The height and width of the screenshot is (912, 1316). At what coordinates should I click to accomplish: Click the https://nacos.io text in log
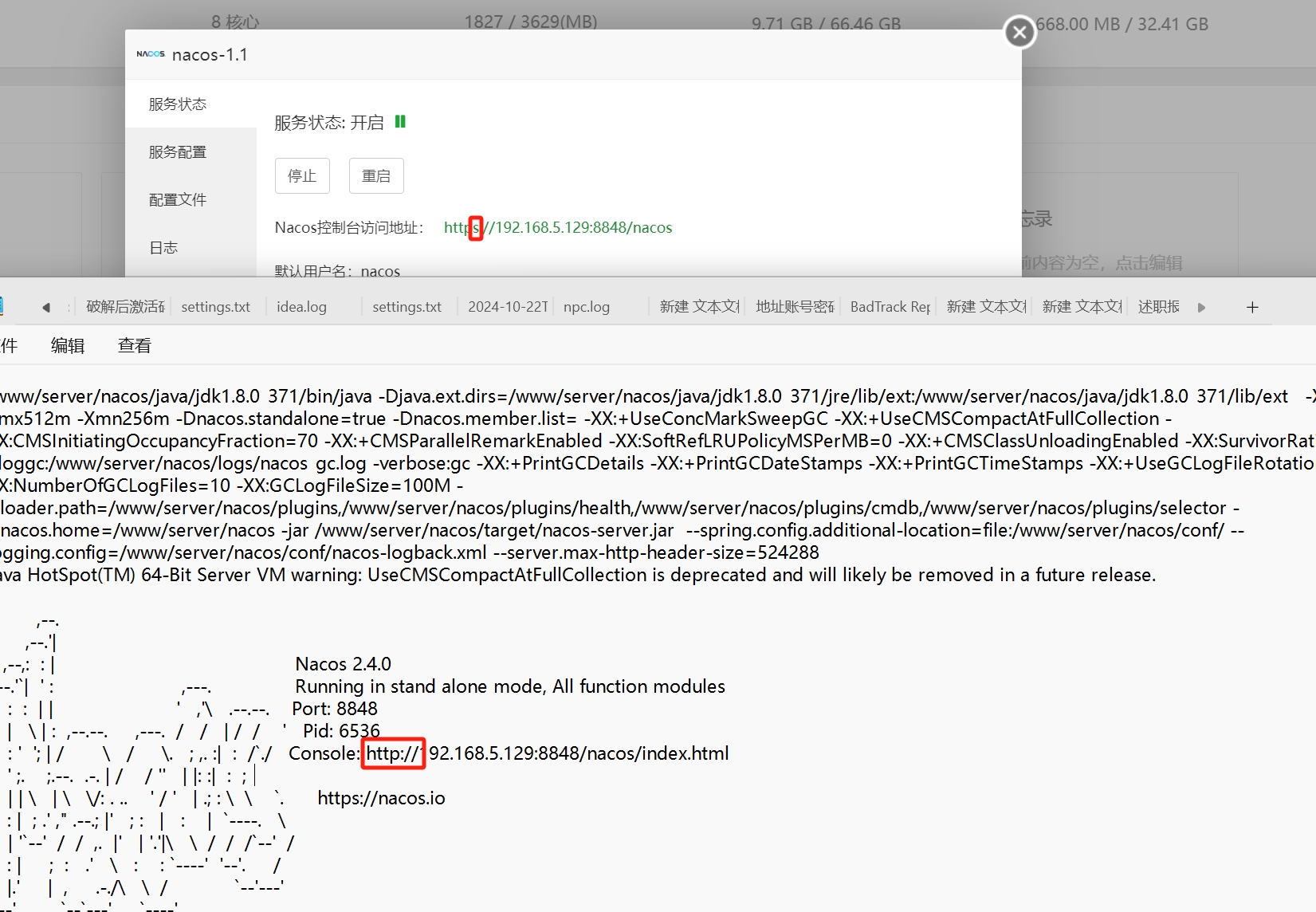382,798
